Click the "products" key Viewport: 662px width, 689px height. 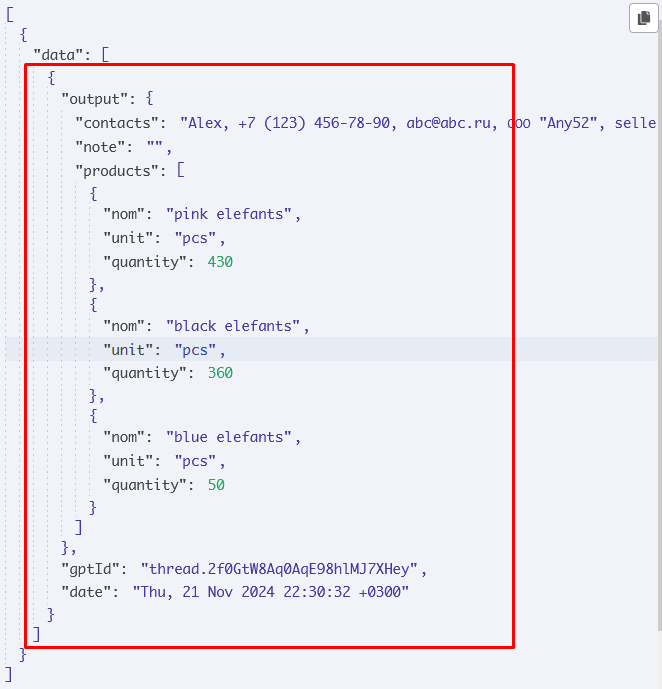(x=117, y=170)
